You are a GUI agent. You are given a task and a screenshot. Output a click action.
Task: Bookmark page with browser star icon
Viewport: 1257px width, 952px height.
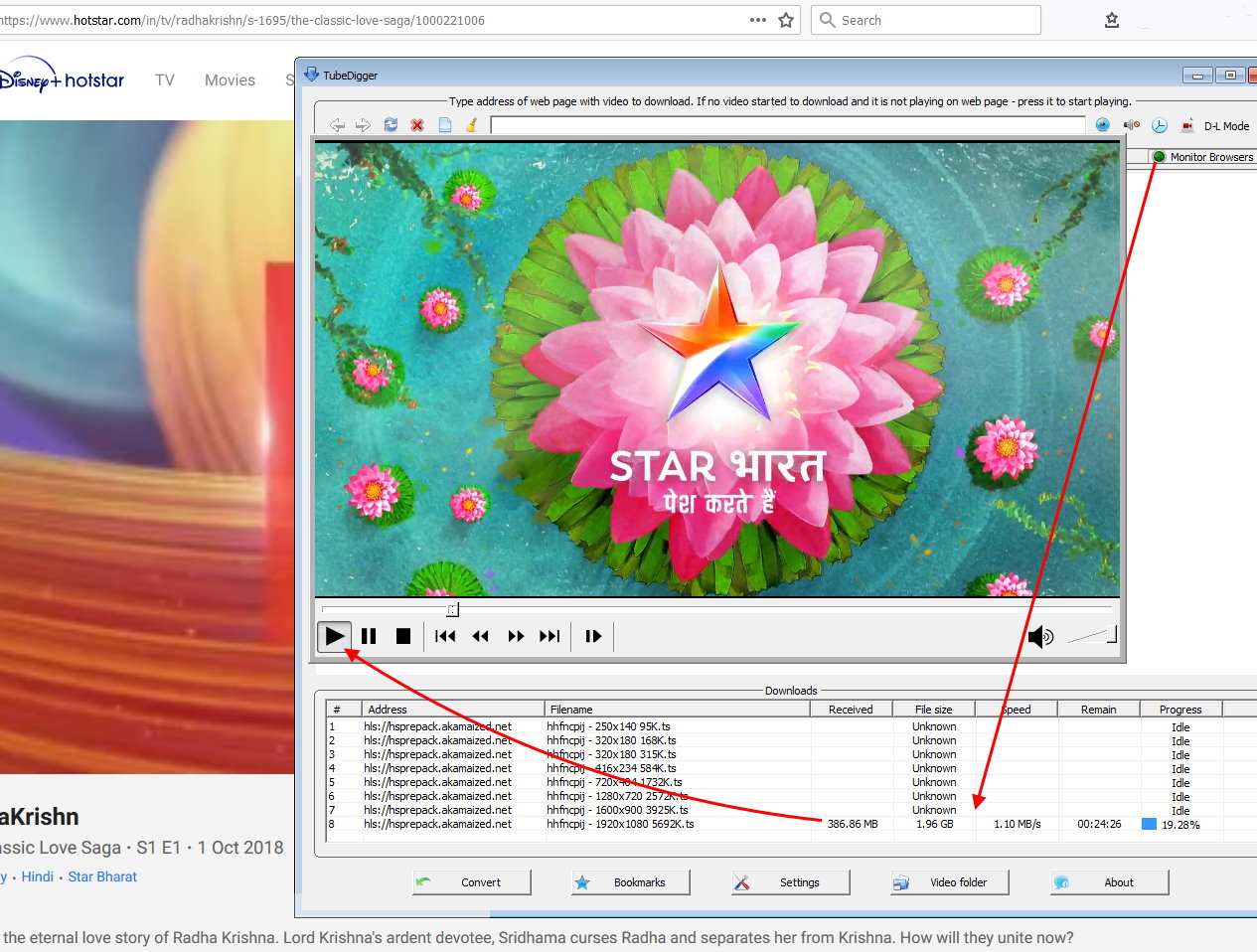point(786,20)
